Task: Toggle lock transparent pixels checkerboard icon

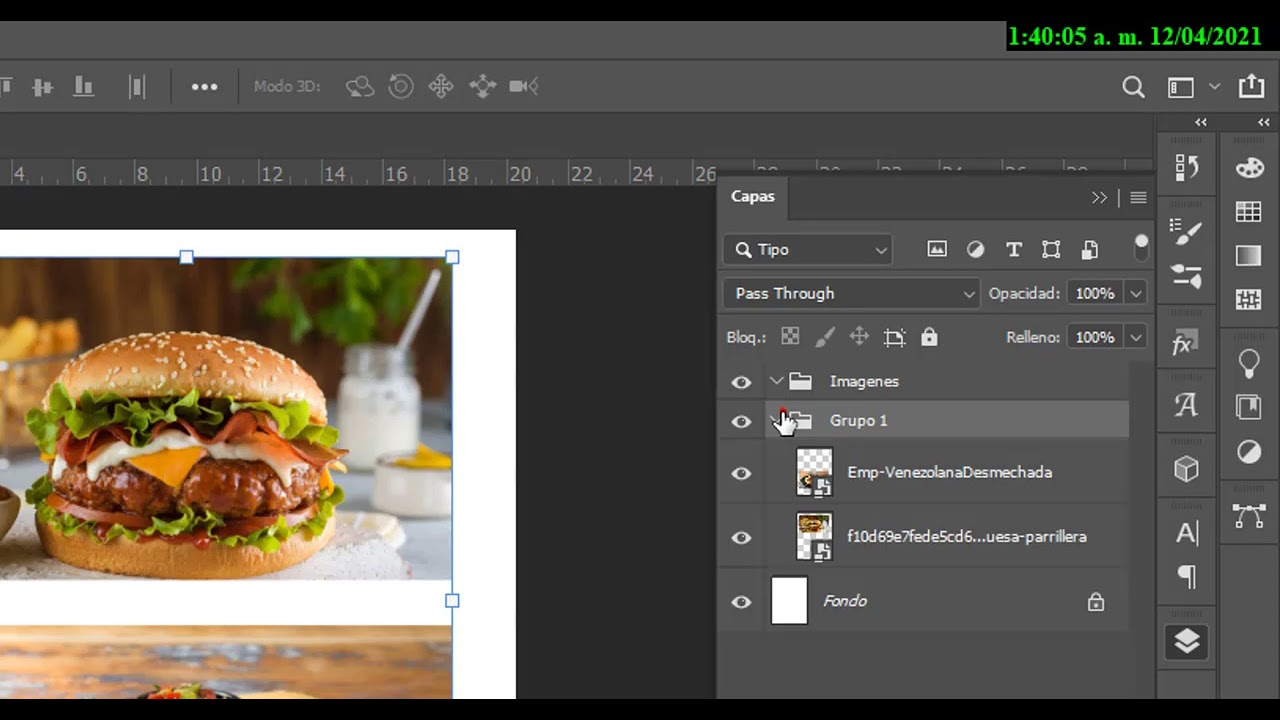Action: [x=790, y=337]
